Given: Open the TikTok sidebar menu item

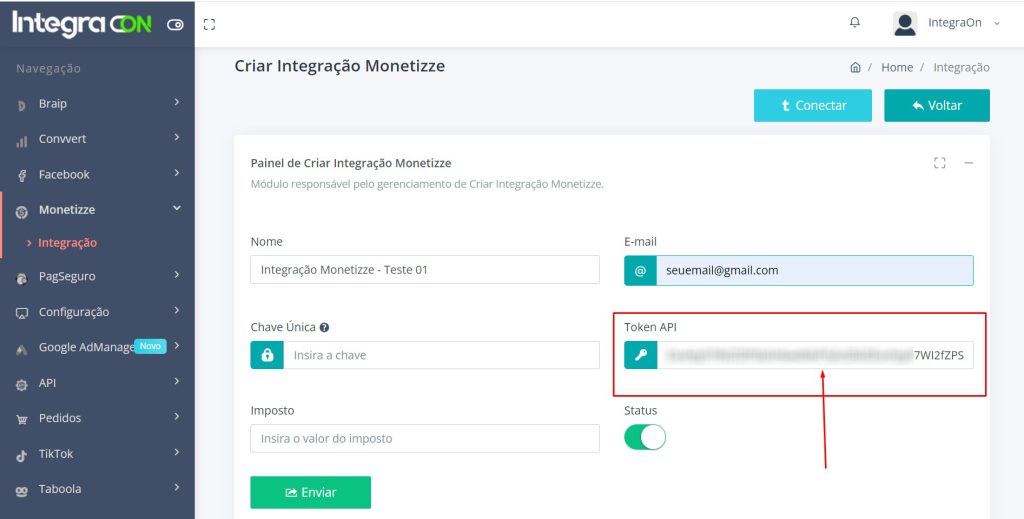Looking at the screenshot, I should 97,454.
